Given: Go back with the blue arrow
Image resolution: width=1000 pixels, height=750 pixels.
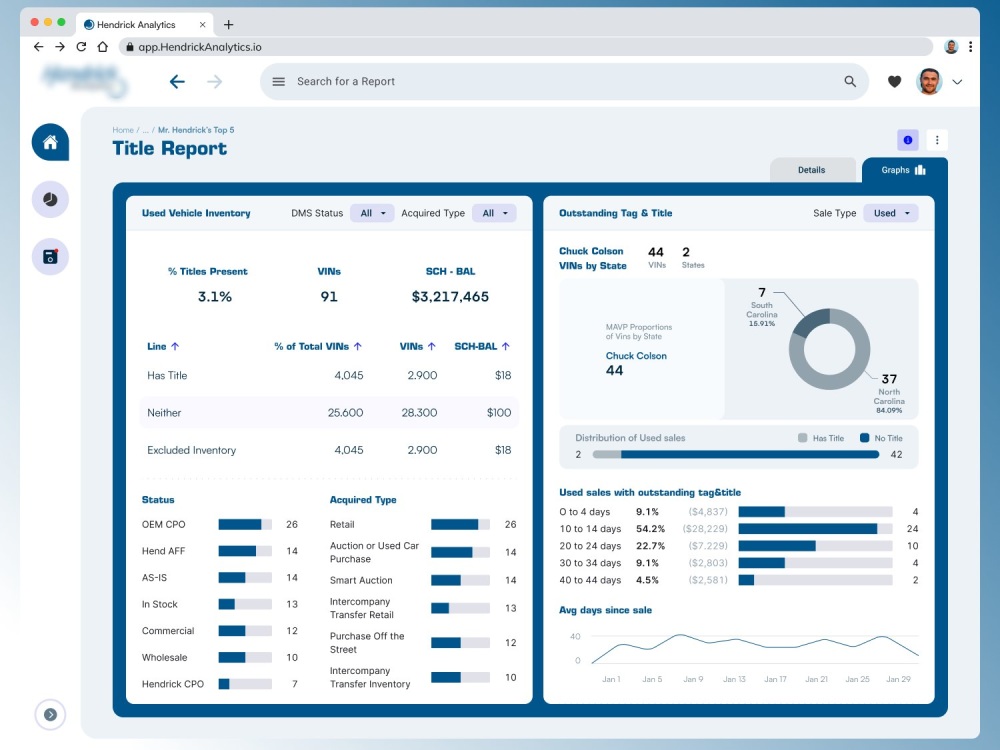Looking at the screenshot, I should pyautogui.click(x=177, y=82).
